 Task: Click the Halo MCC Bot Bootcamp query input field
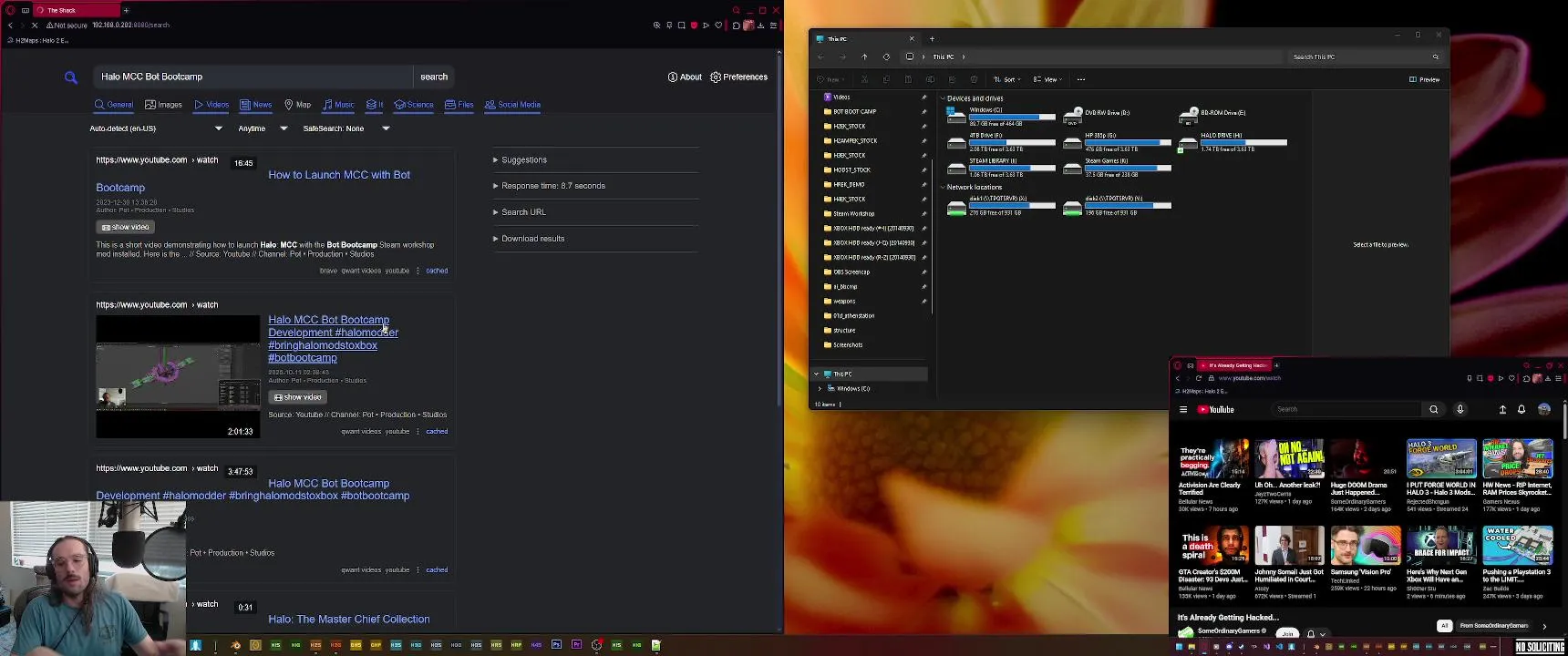tap(253, 77)
